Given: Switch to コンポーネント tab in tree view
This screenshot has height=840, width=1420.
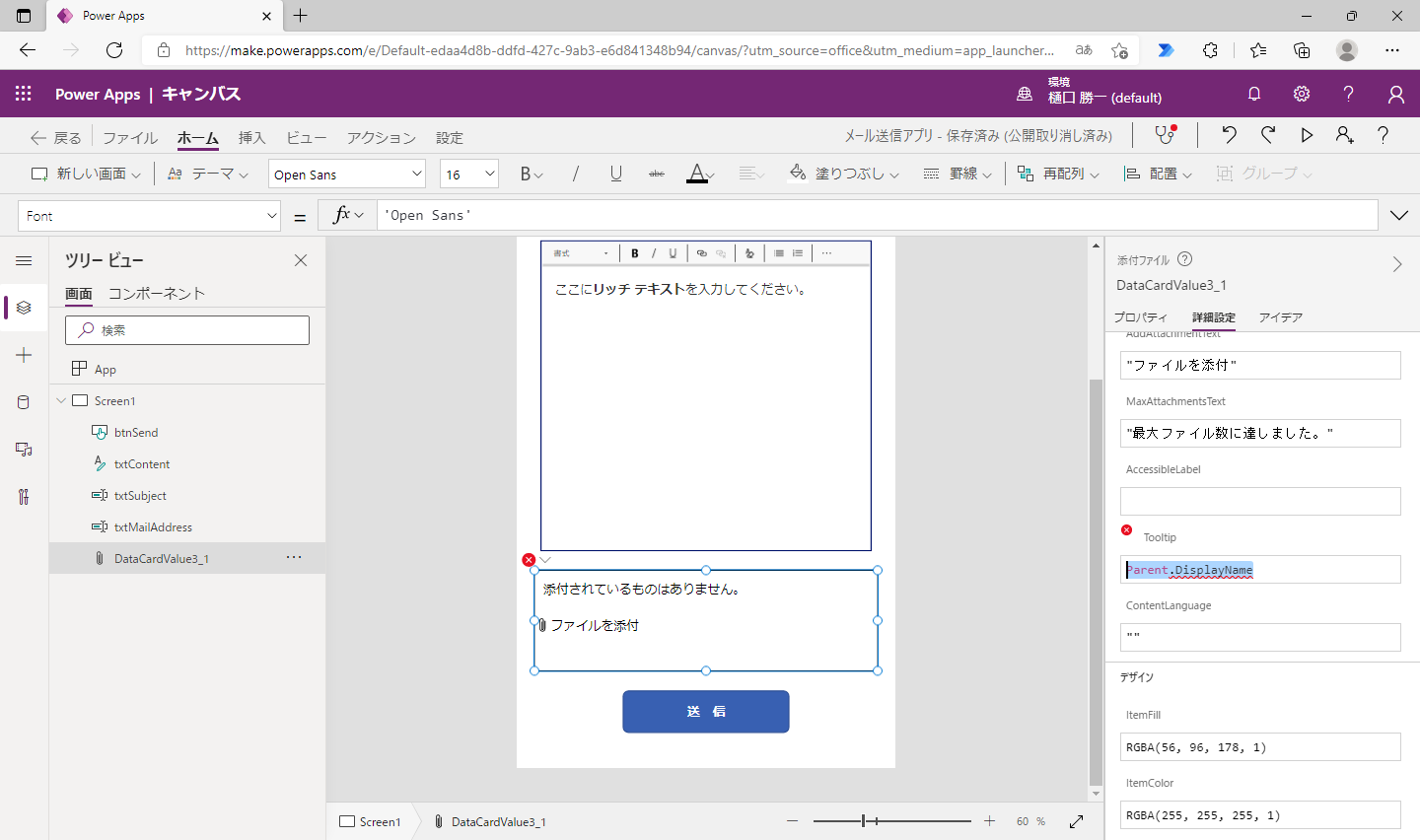Looking at the screenshot, I should 157,293.
